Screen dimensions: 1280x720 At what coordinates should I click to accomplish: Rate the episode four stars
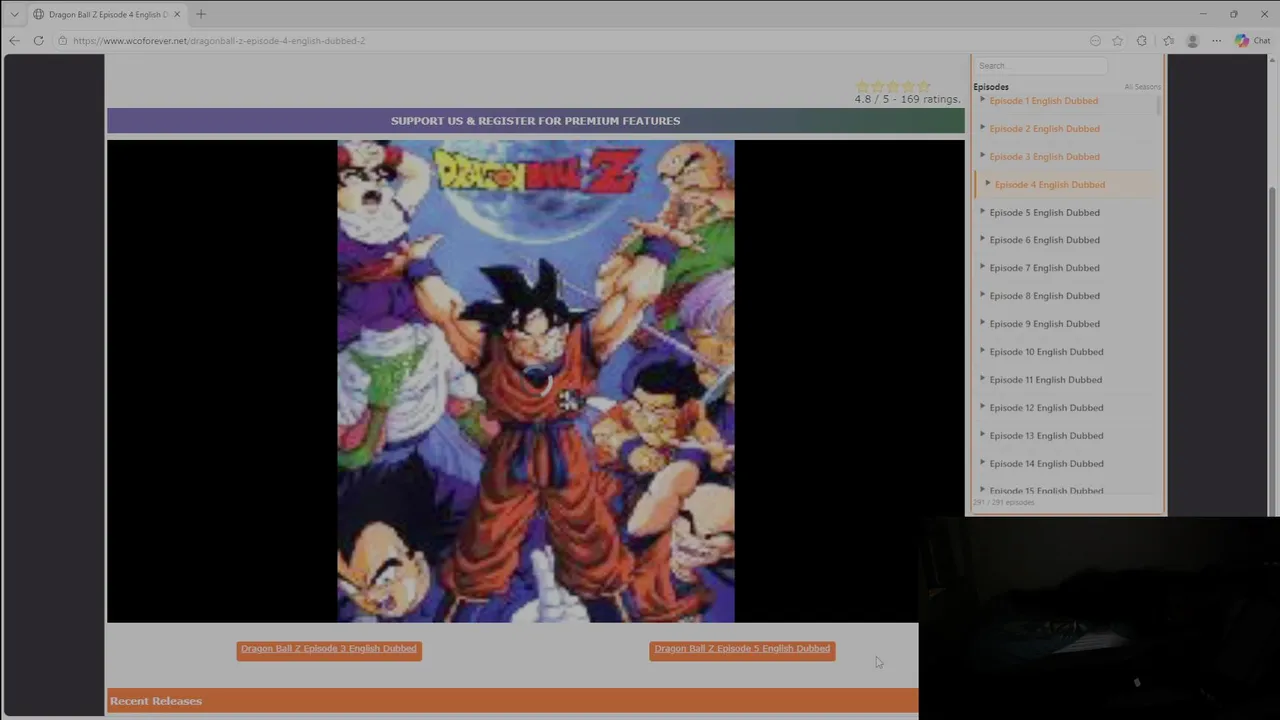[x=908, y=87]
